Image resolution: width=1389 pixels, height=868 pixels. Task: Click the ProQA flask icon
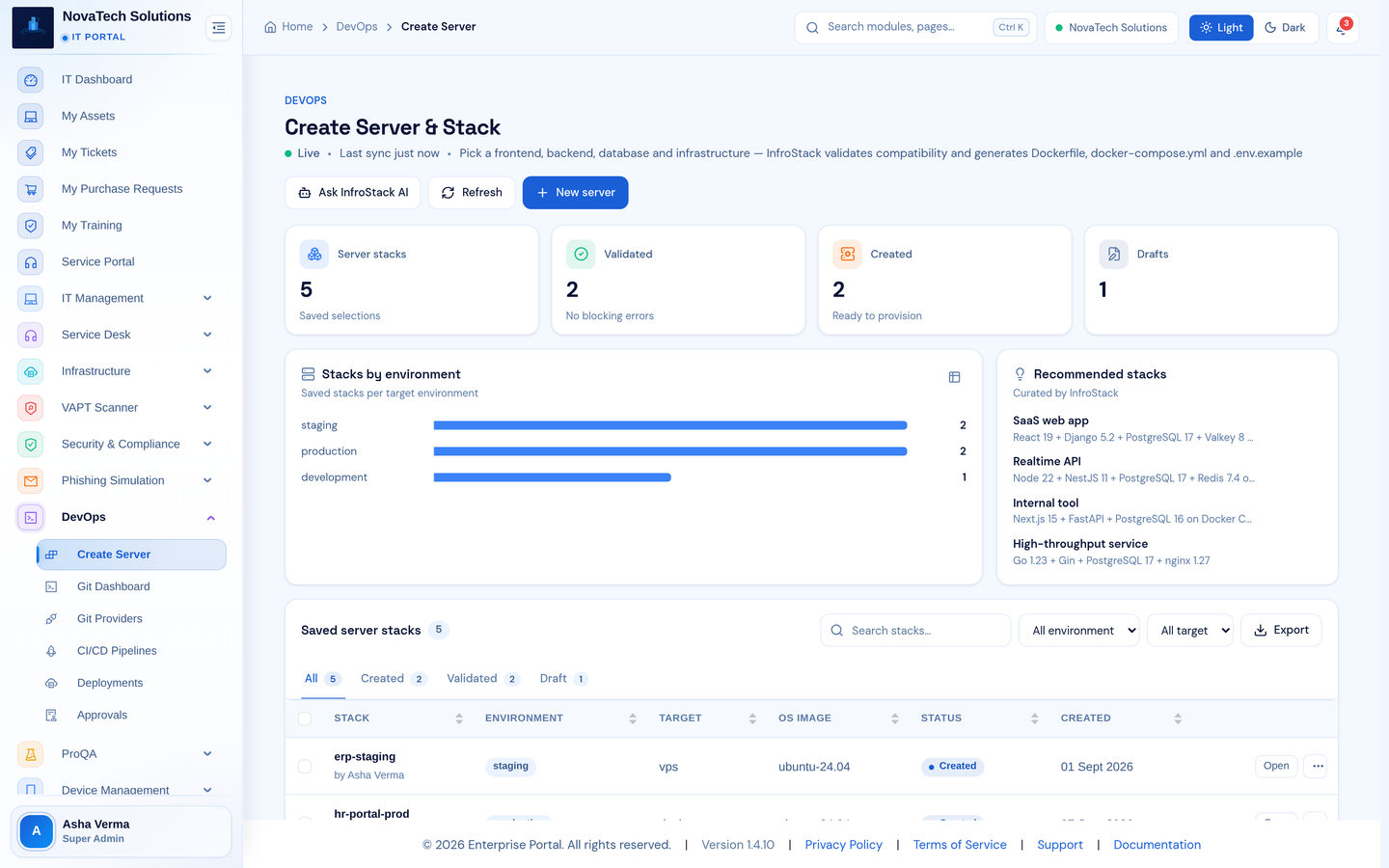point(31,754)
